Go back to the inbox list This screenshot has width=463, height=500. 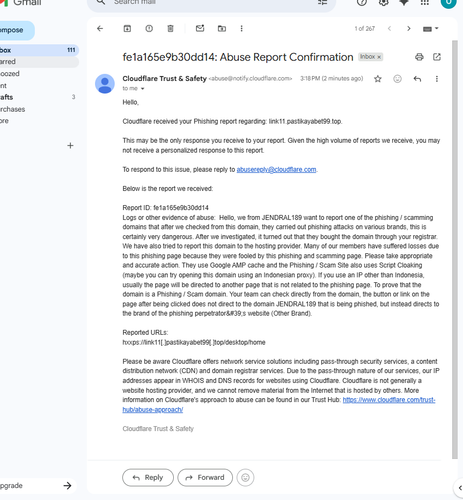point(100,29)
